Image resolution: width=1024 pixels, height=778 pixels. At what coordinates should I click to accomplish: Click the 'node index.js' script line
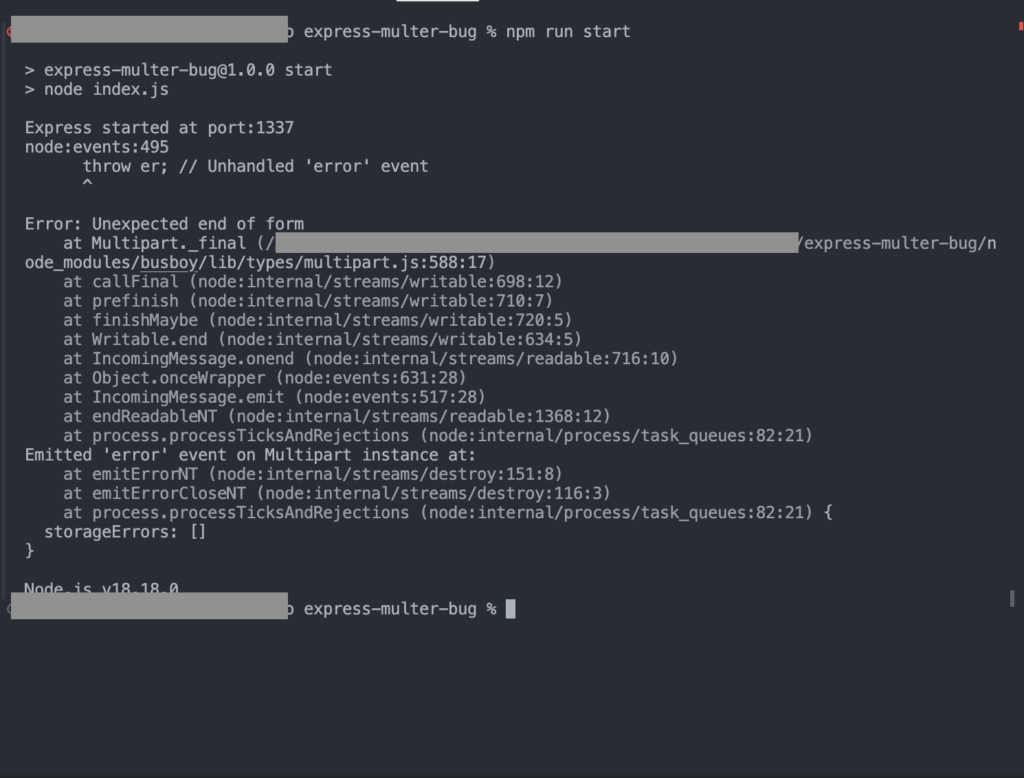coord(97,89)
